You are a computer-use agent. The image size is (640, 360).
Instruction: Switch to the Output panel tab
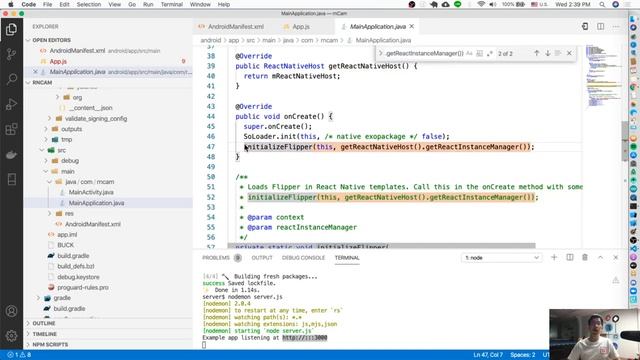click(x=262, y=258)
